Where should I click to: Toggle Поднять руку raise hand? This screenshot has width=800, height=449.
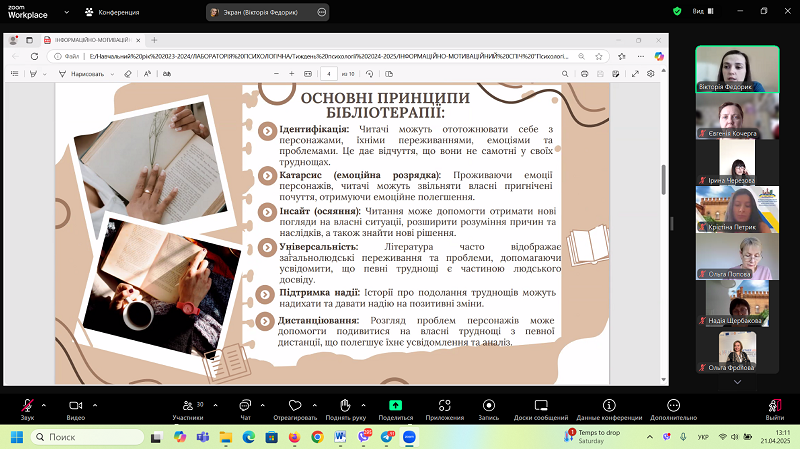(345, 409)
